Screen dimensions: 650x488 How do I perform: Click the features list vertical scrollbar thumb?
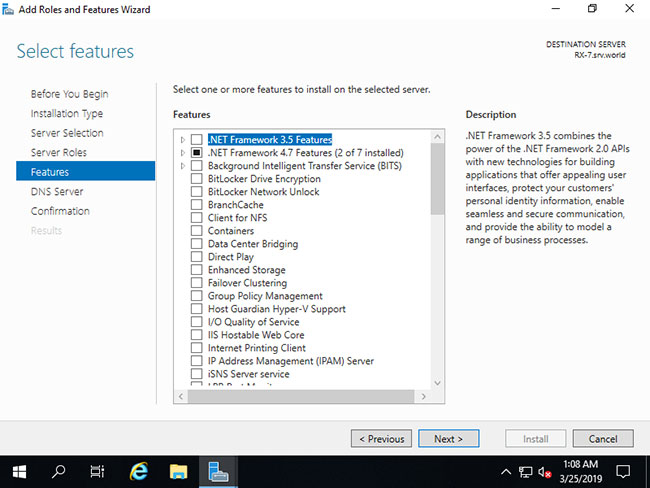click(x=437, y=179)
